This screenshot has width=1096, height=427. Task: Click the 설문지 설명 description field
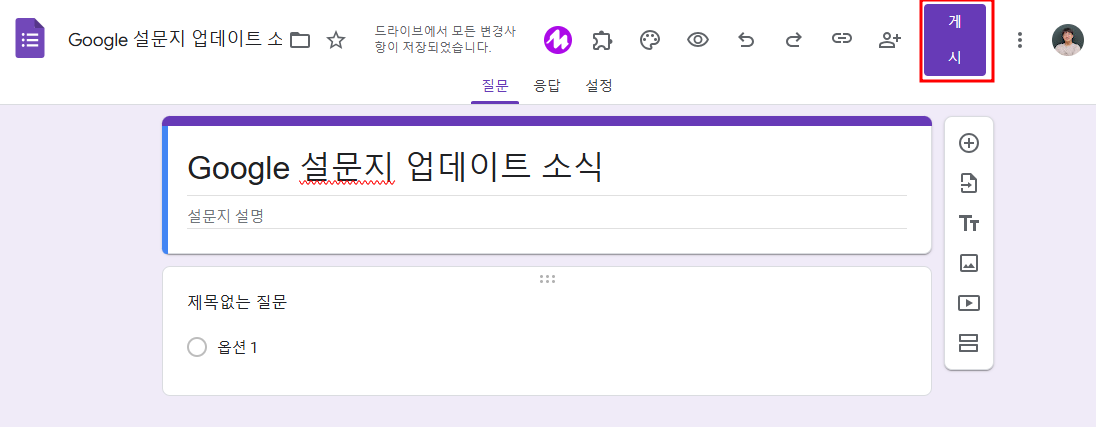[547, 216]
